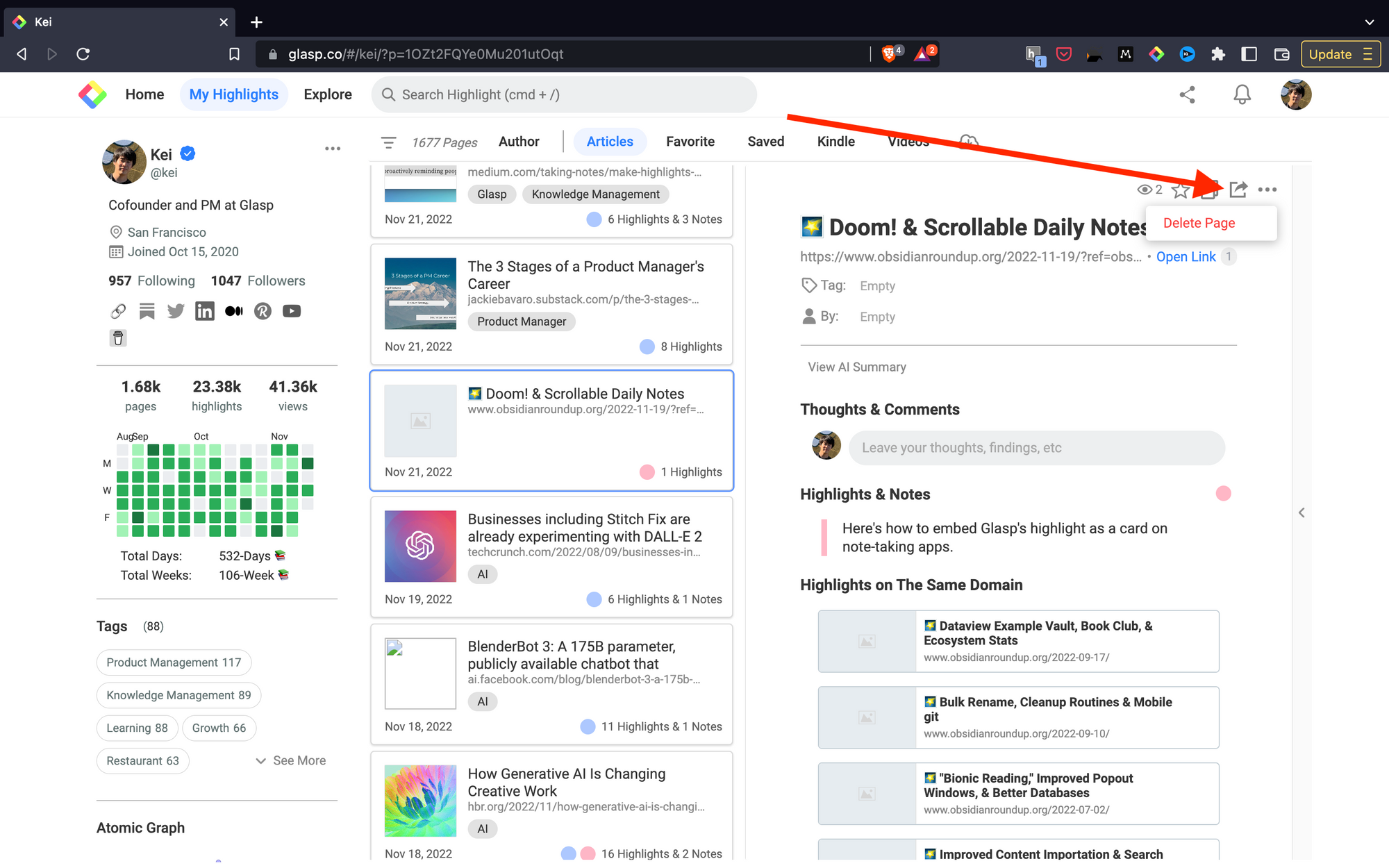Open Kei's YouTube channel icon
The width and height of the screenshot is (1389, 868).
(292, 311)
